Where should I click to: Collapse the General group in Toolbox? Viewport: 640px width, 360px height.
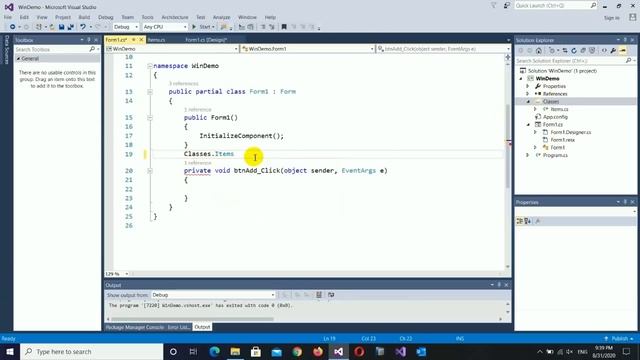18,58
